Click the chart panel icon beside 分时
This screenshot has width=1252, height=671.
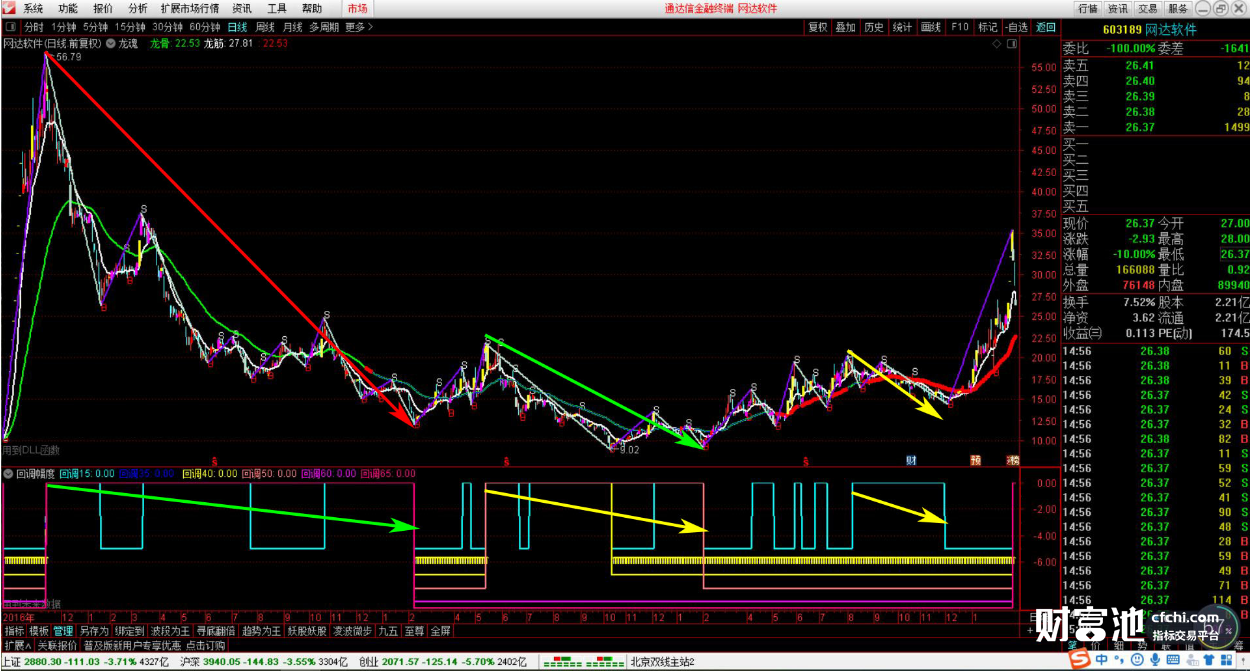pos(11,27)
